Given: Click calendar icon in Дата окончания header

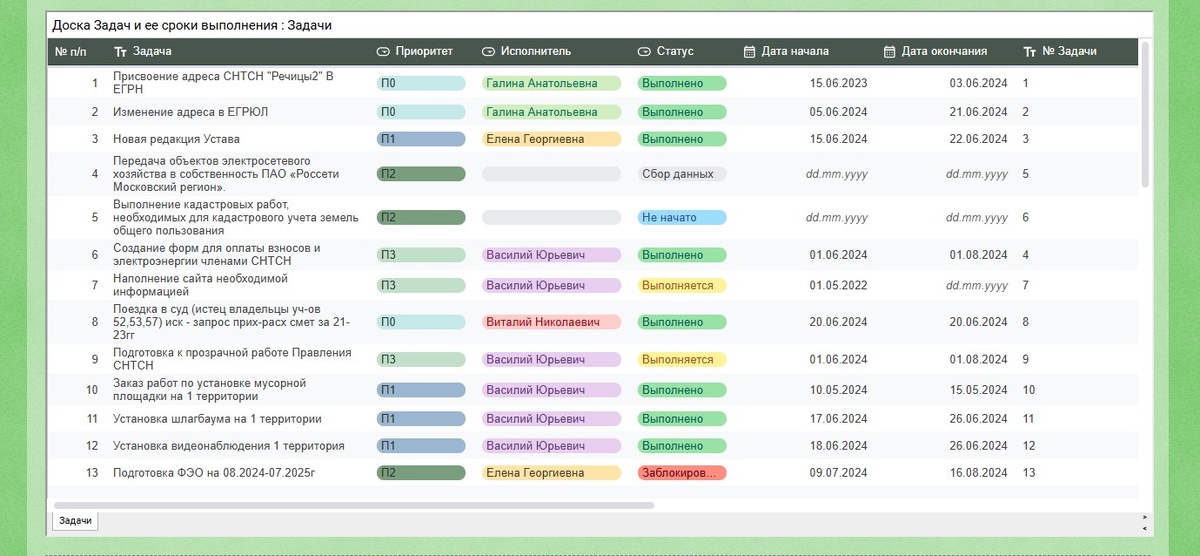Looking at the screenshot, I should point(890,51).
